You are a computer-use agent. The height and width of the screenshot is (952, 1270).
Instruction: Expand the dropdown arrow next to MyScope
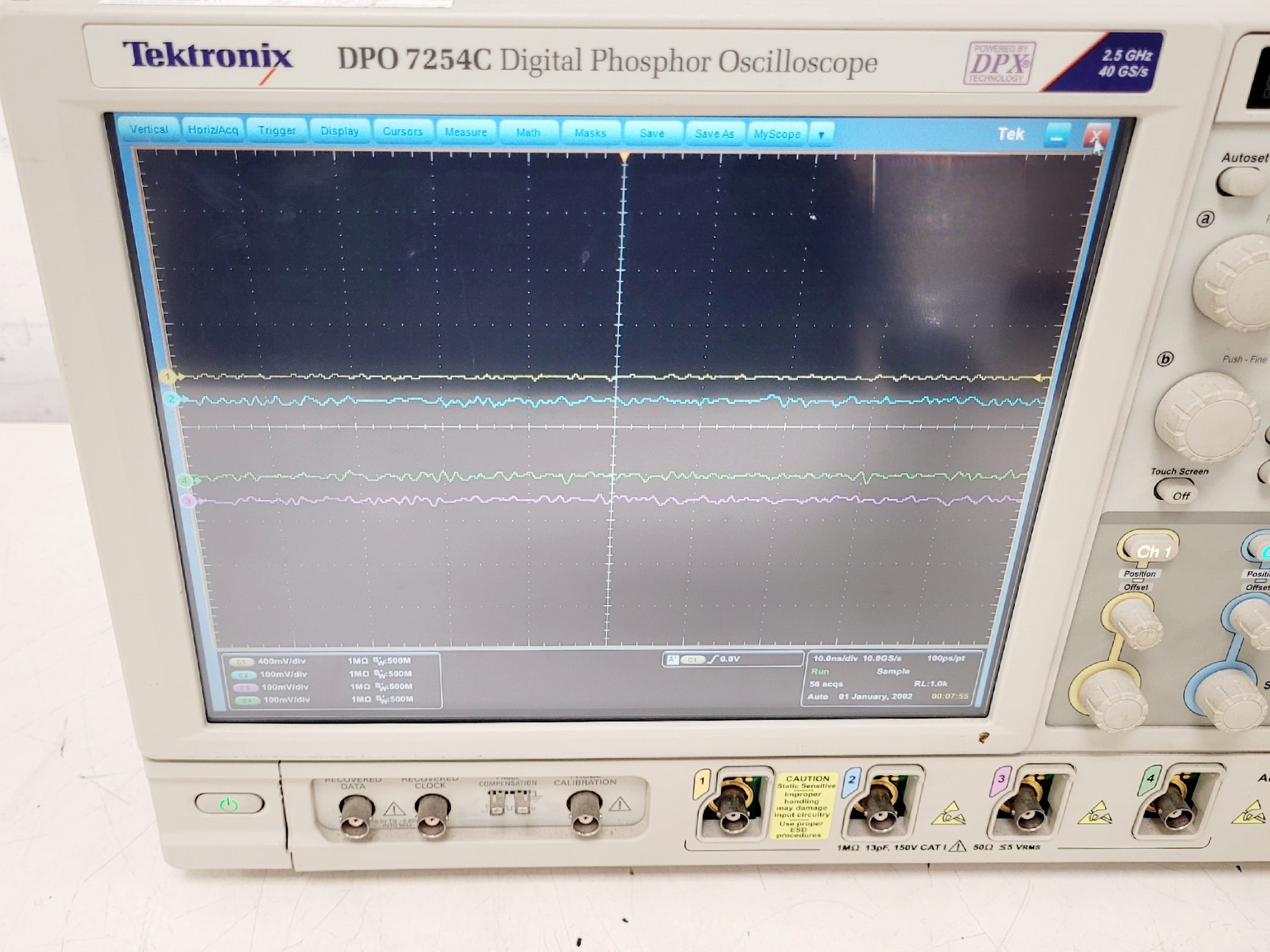pyautogui.click(x=821, y=135)
